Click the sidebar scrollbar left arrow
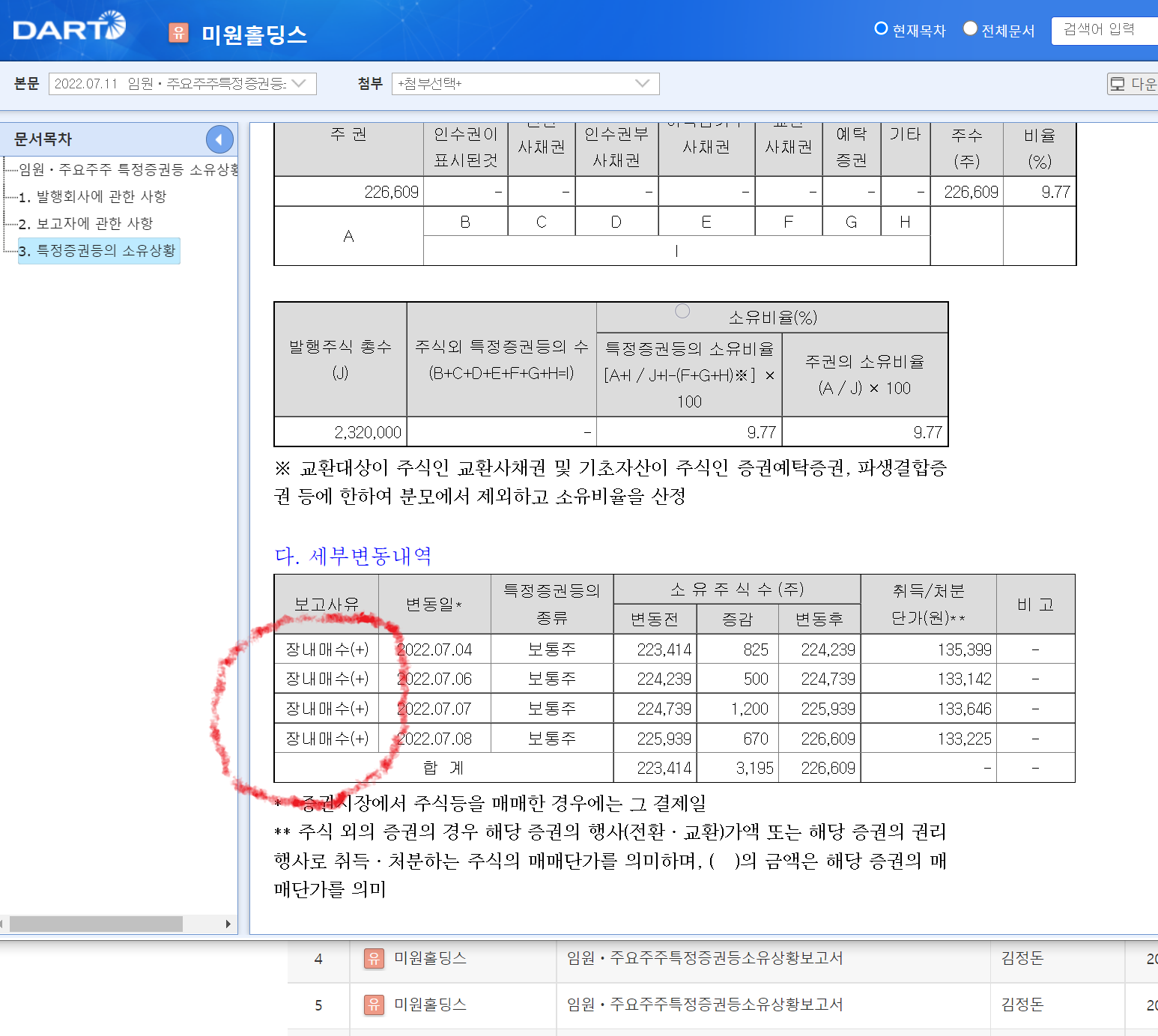This screenshot has height=1036, width=1158. click(x=3, y=924)
